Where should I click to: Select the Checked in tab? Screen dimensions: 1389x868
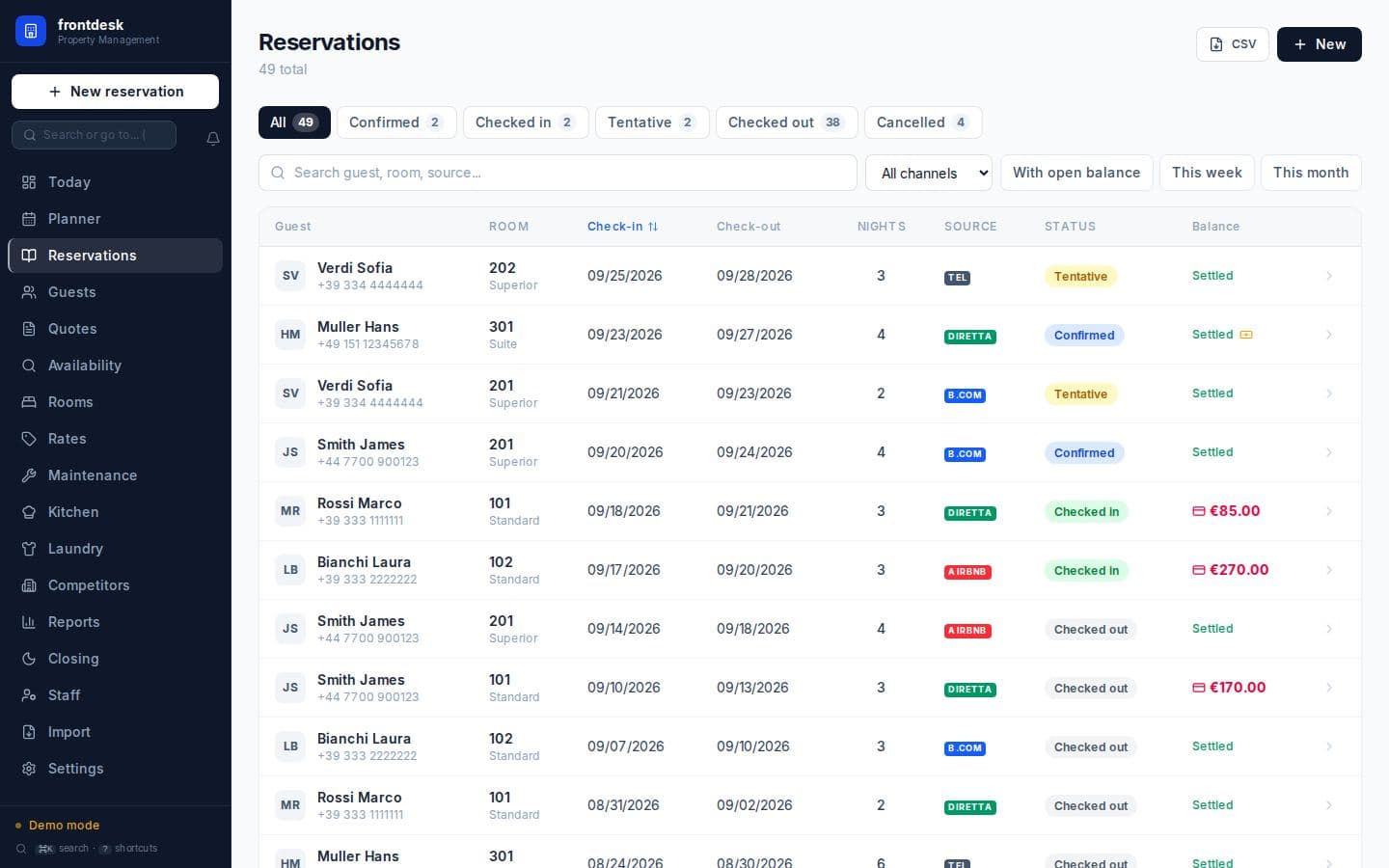pyautogui.click(x=526, y=122)
